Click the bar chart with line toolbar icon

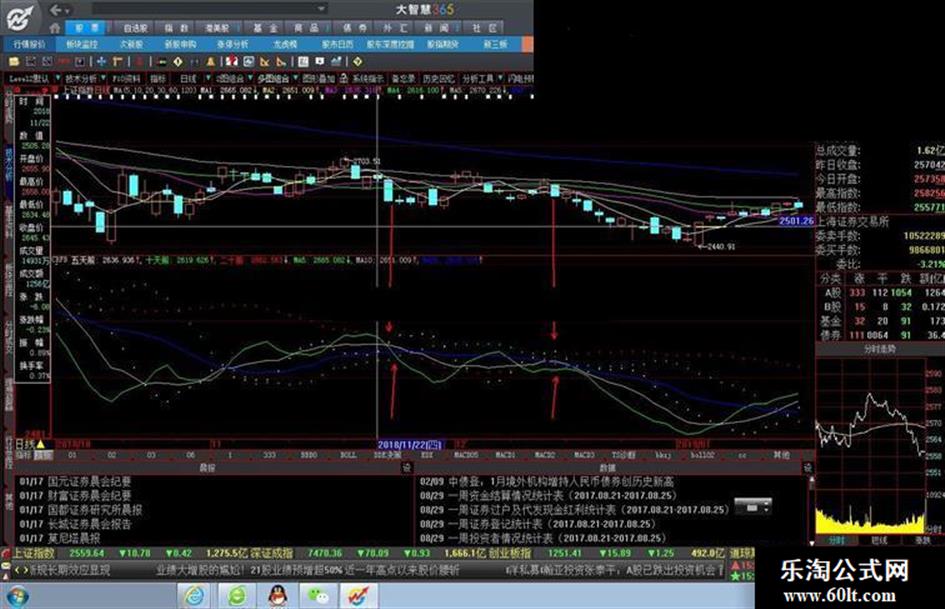tap(336, 62)
